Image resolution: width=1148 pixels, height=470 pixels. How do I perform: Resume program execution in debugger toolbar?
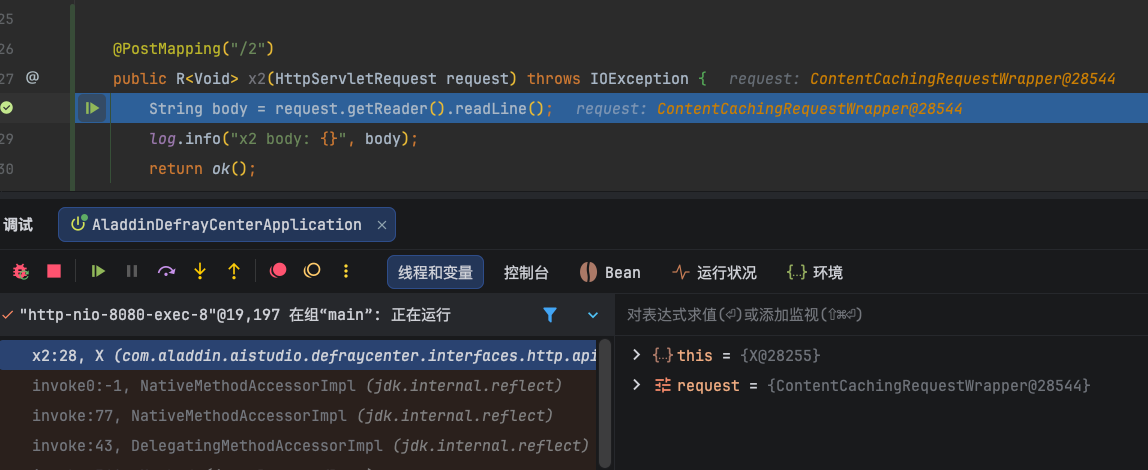click(x=98, y=271)
